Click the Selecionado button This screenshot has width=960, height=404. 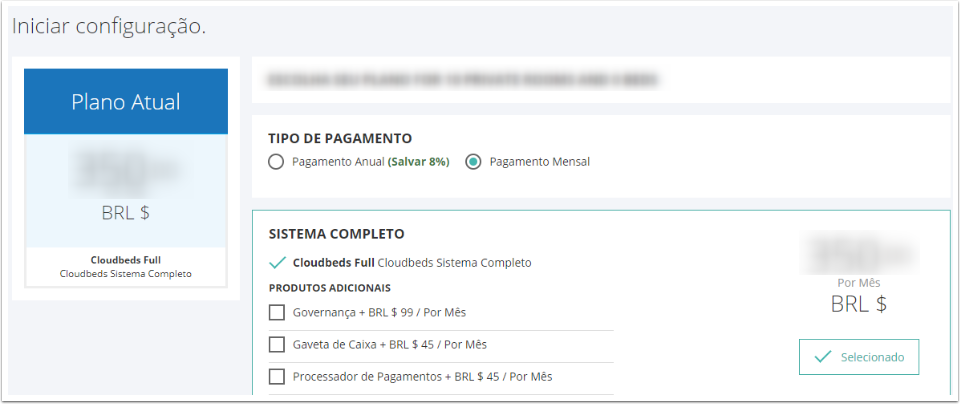[x=859, y=357]
